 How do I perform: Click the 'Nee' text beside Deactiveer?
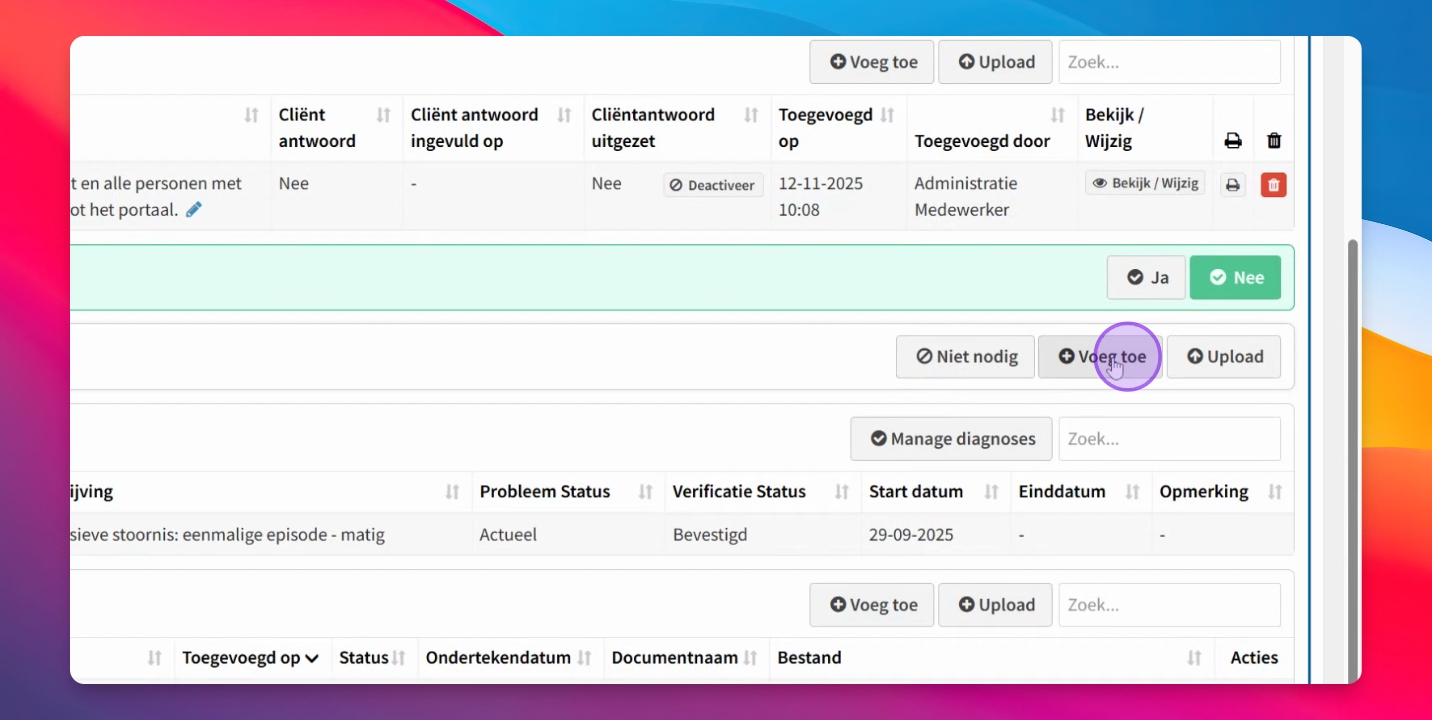(x=606, y=184)
